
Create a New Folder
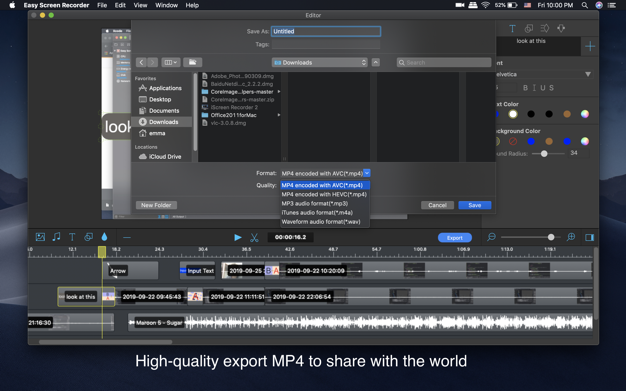(x=156, y=205)
